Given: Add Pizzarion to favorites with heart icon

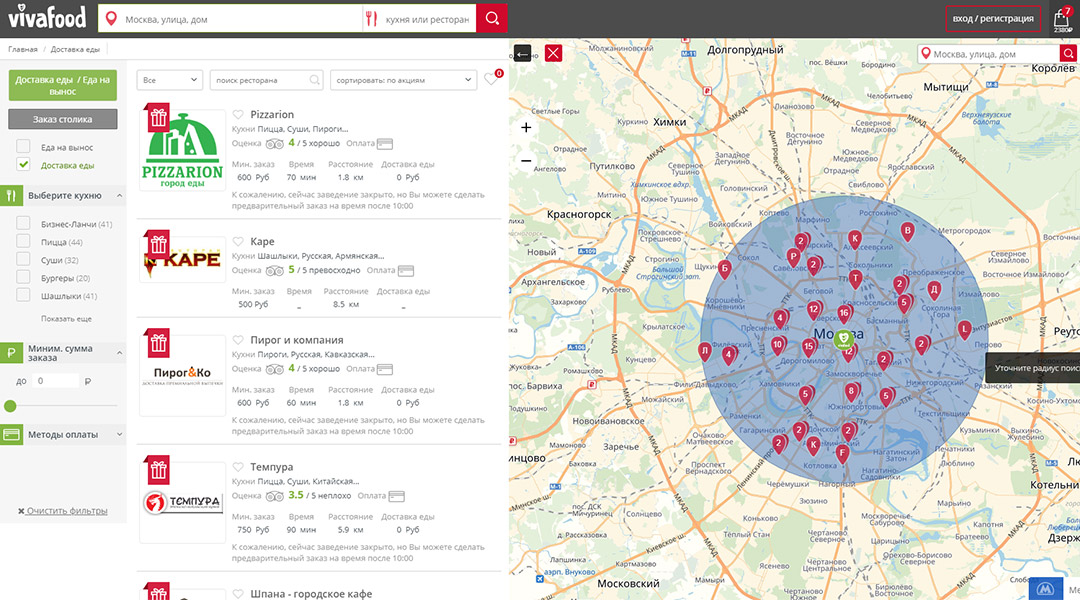Looking at the screenshot, I should 238,114.
